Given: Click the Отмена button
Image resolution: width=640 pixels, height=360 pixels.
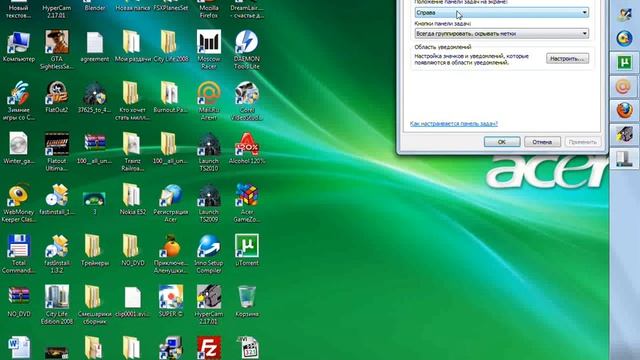Looking at the screenshot, I should click(542, 142).
